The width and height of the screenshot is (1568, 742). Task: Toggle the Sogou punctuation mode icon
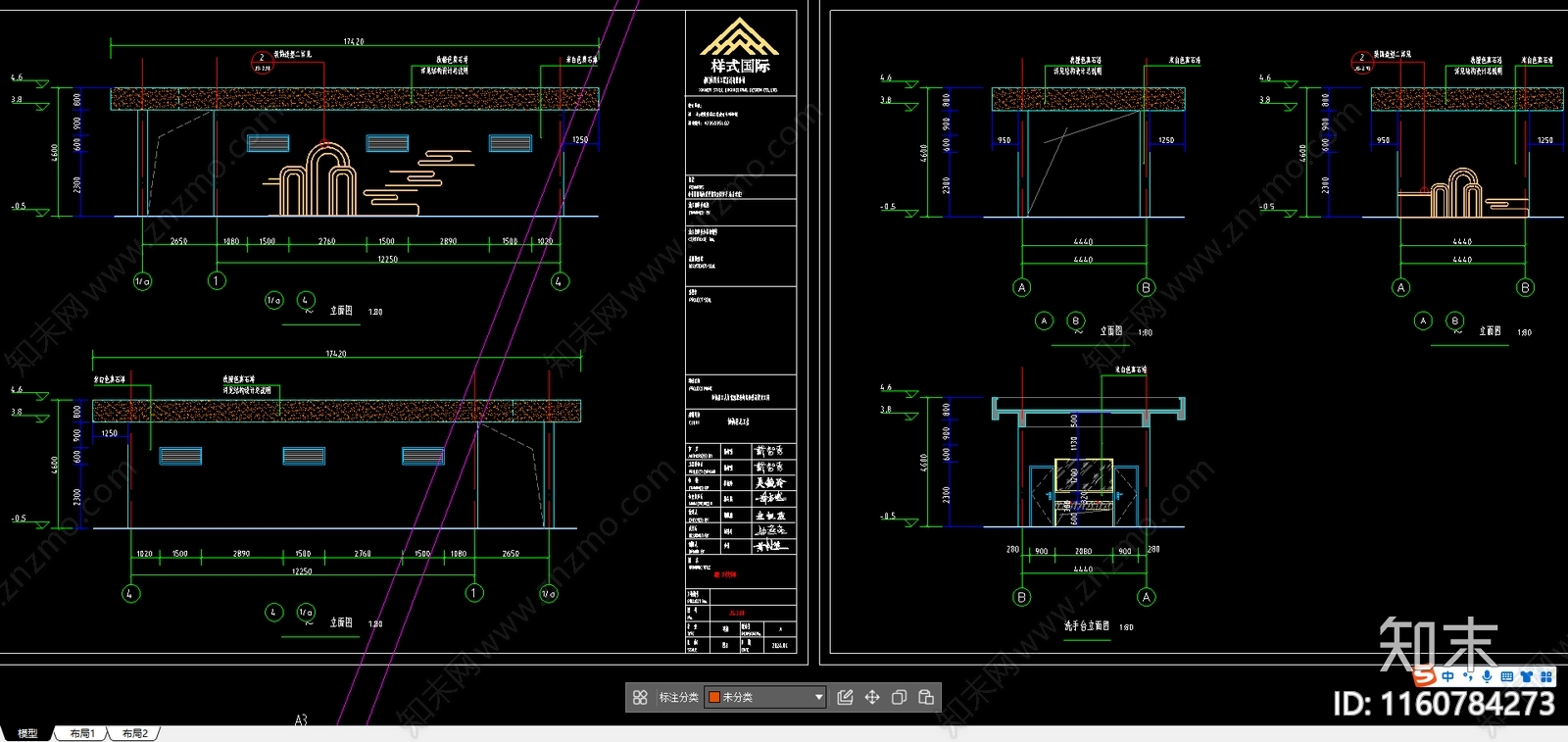1468,676
